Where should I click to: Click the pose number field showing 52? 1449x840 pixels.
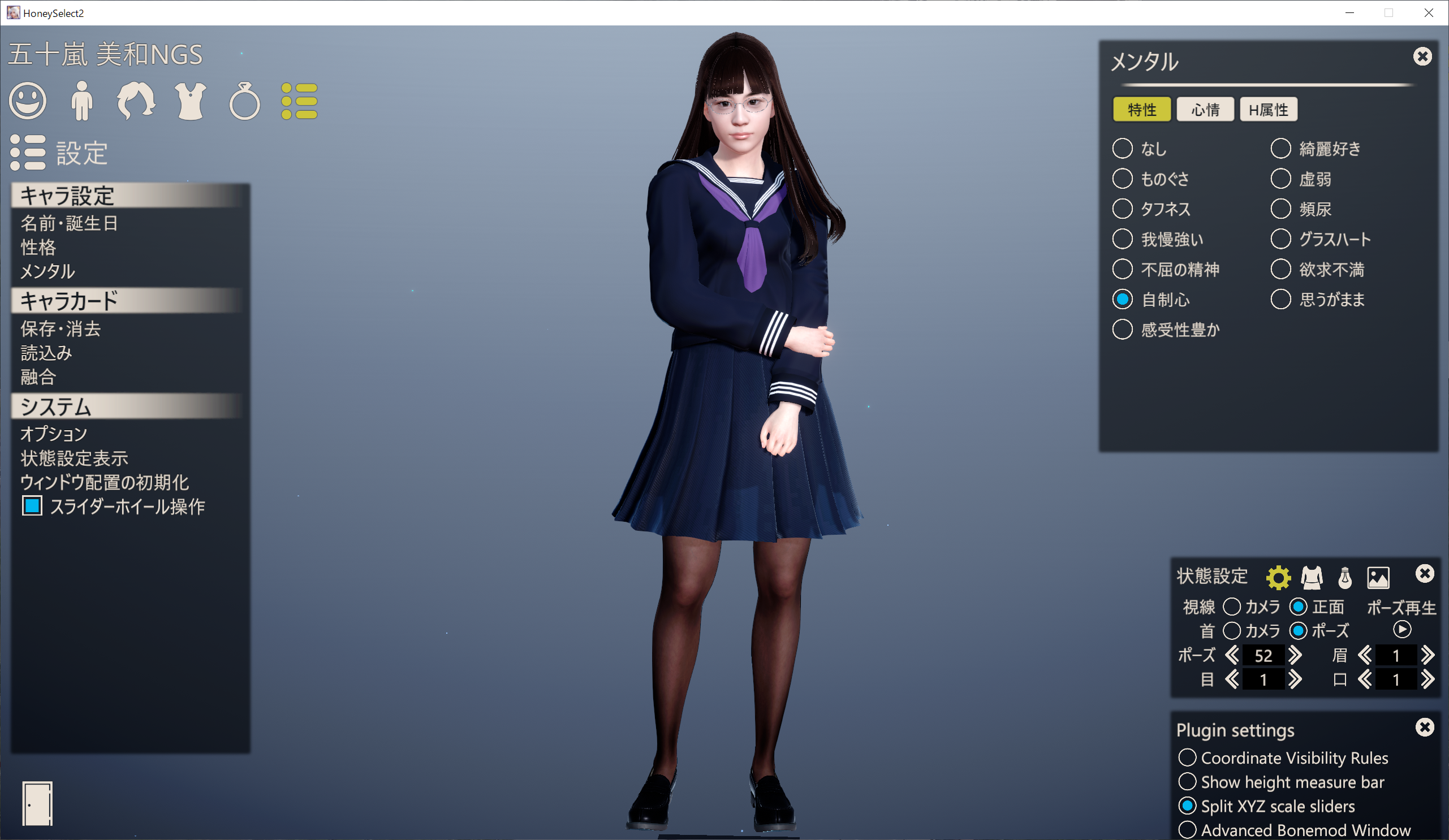1263,655
